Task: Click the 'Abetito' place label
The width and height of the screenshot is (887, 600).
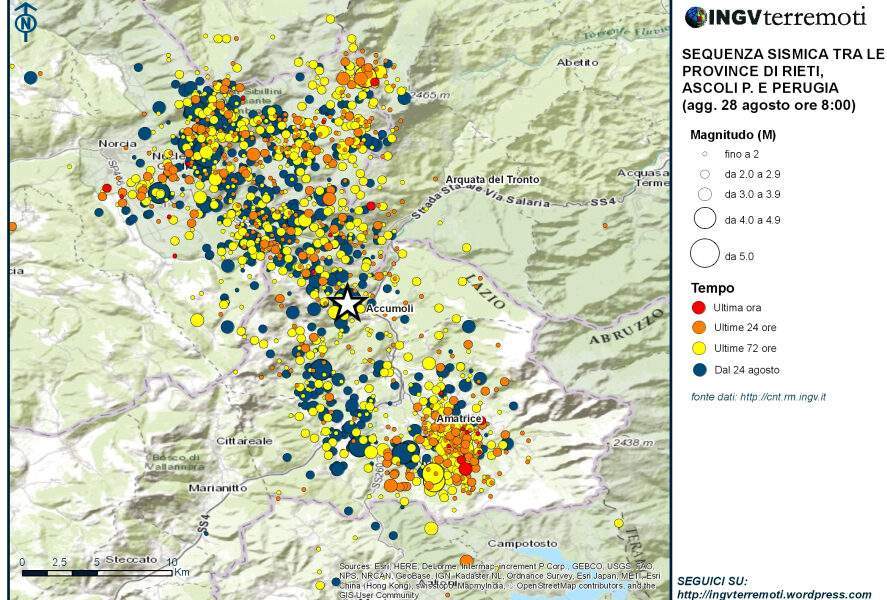Action: tap(578, 62)
